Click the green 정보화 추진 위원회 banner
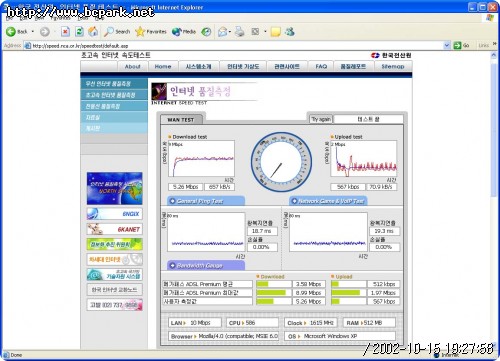This screenshot has width=500, height=361. (114, 244)
